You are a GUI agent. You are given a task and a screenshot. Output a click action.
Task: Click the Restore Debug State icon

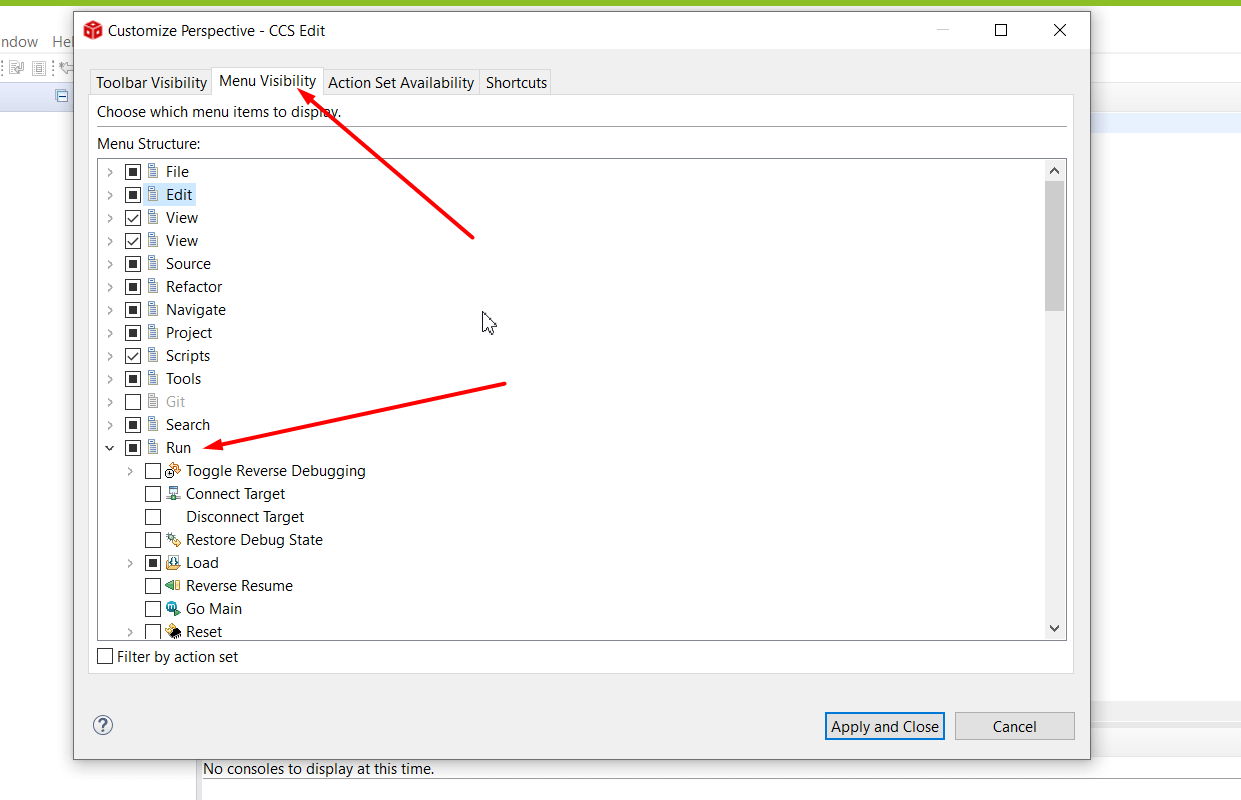pos(173,540)
